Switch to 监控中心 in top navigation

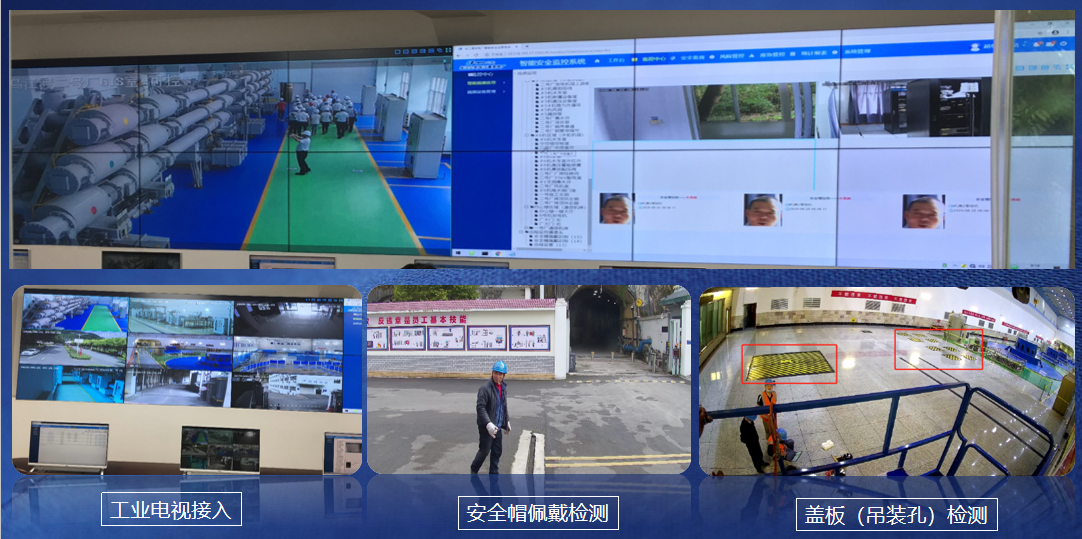tap(653, 59)
